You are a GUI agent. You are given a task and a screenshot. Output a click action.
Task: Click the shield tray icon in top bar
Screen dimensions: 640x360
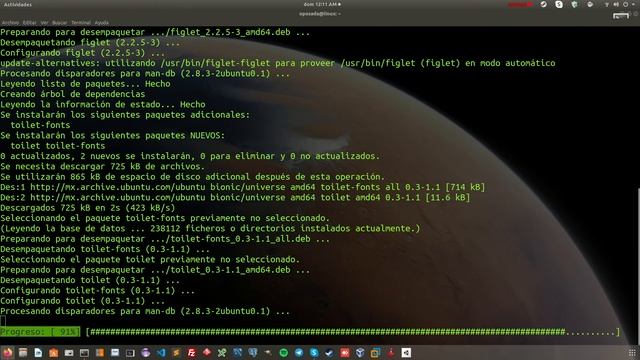coord(575,4)
